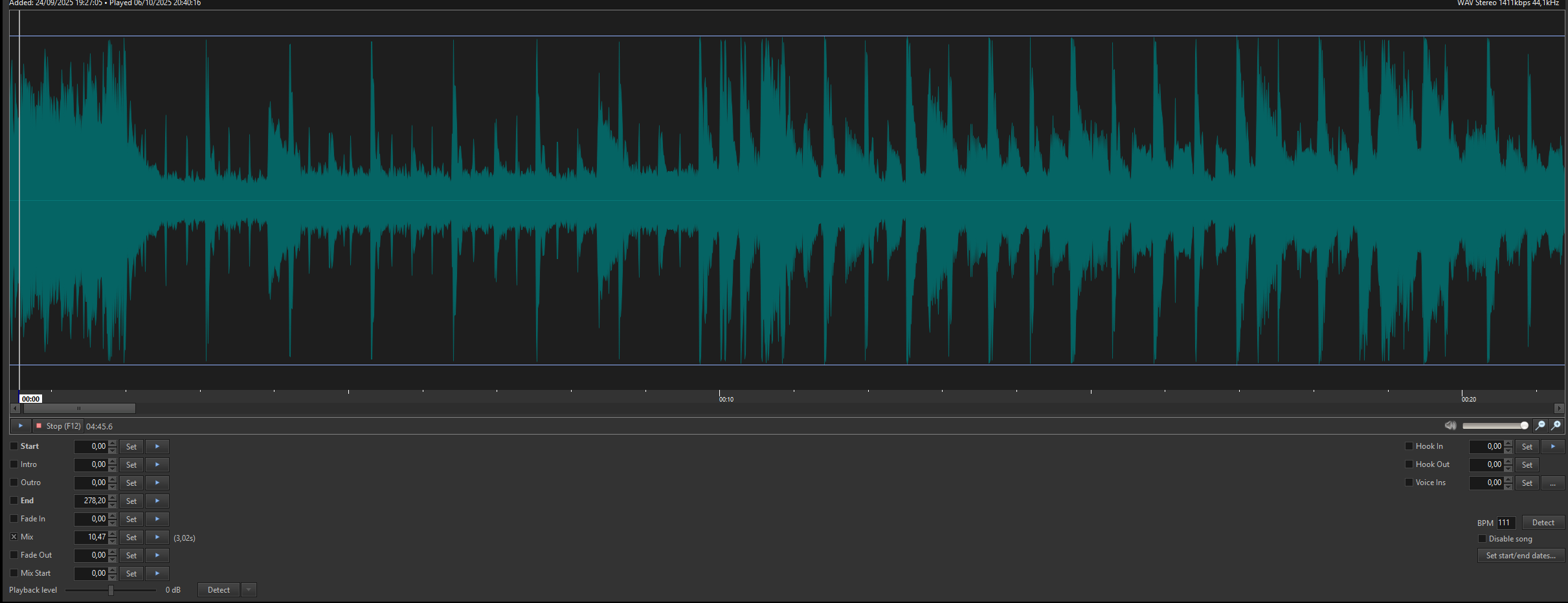Increase the End value with up arrow
1568x603 pixels.
(113, 497)
